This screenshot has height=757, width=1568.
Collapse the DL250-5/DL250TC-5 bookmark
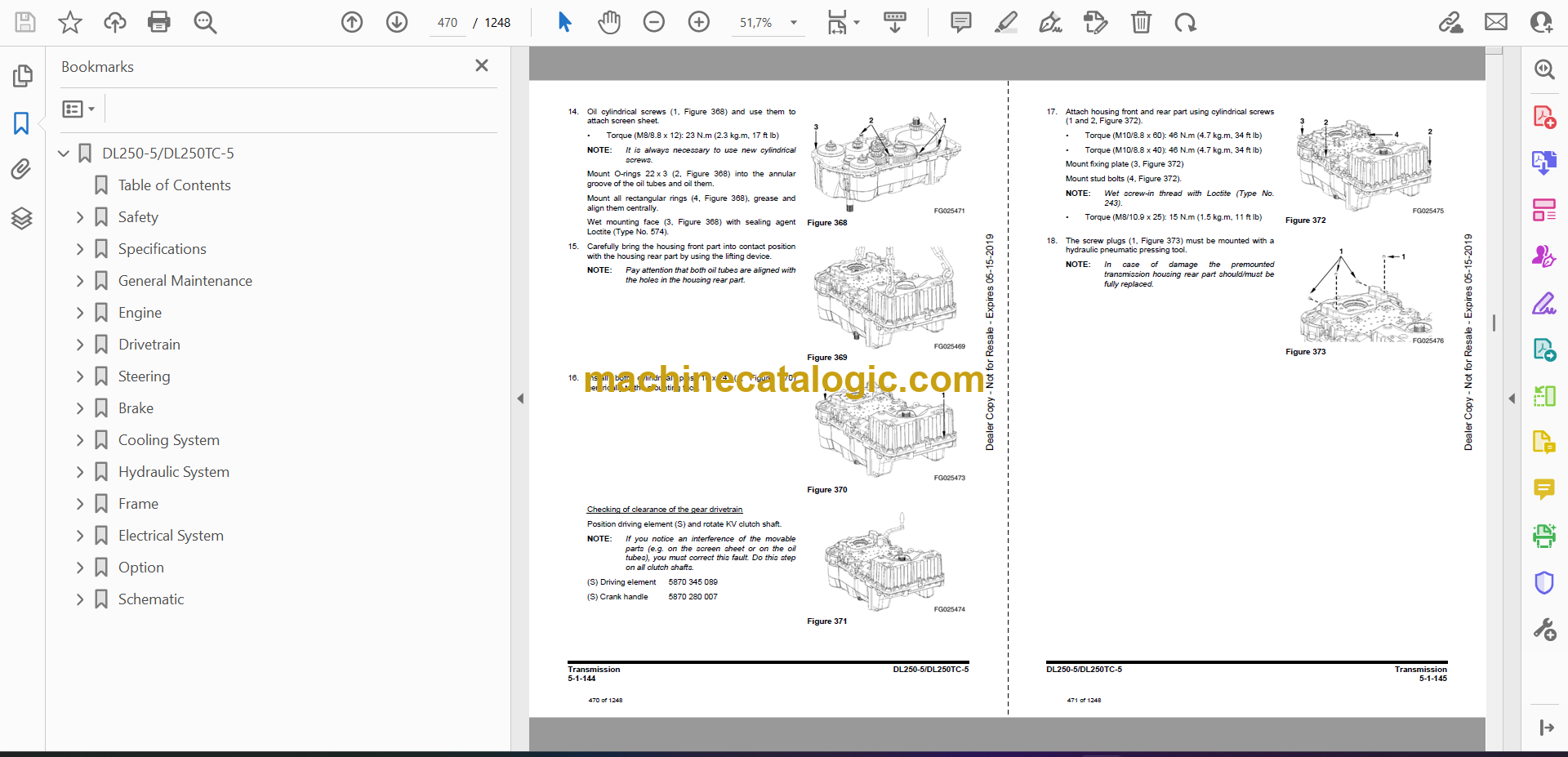pos(64,153)
